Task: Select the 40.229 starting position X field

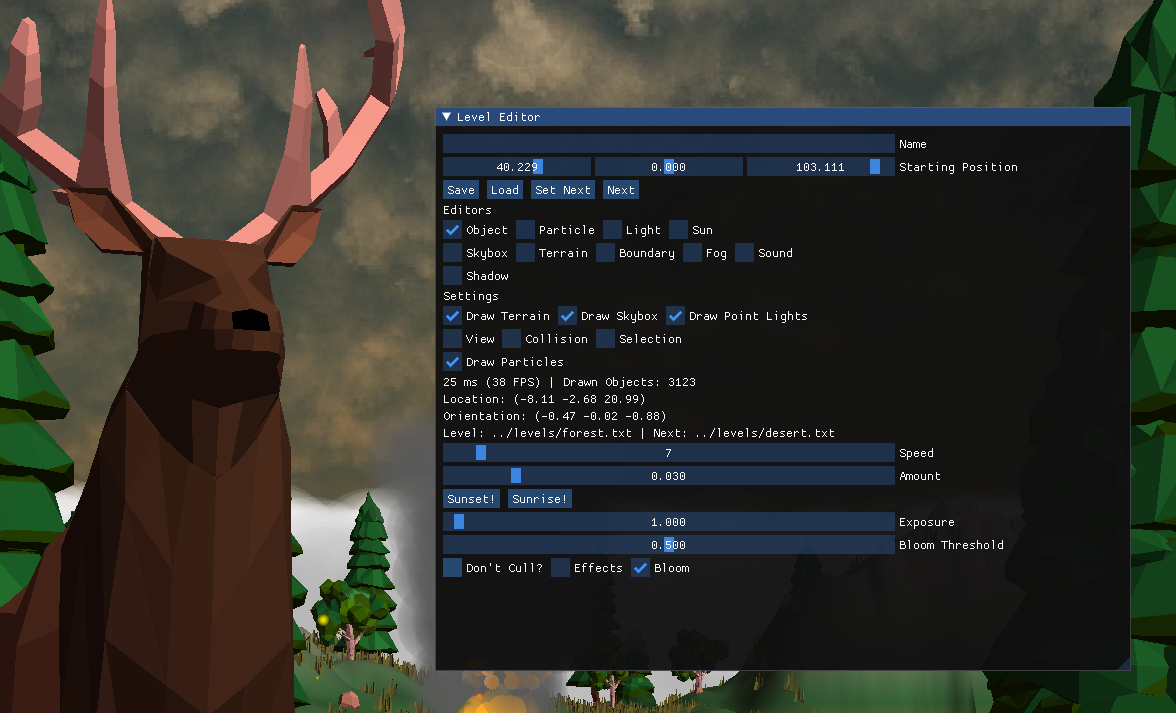Action: (x=517, y=167)
